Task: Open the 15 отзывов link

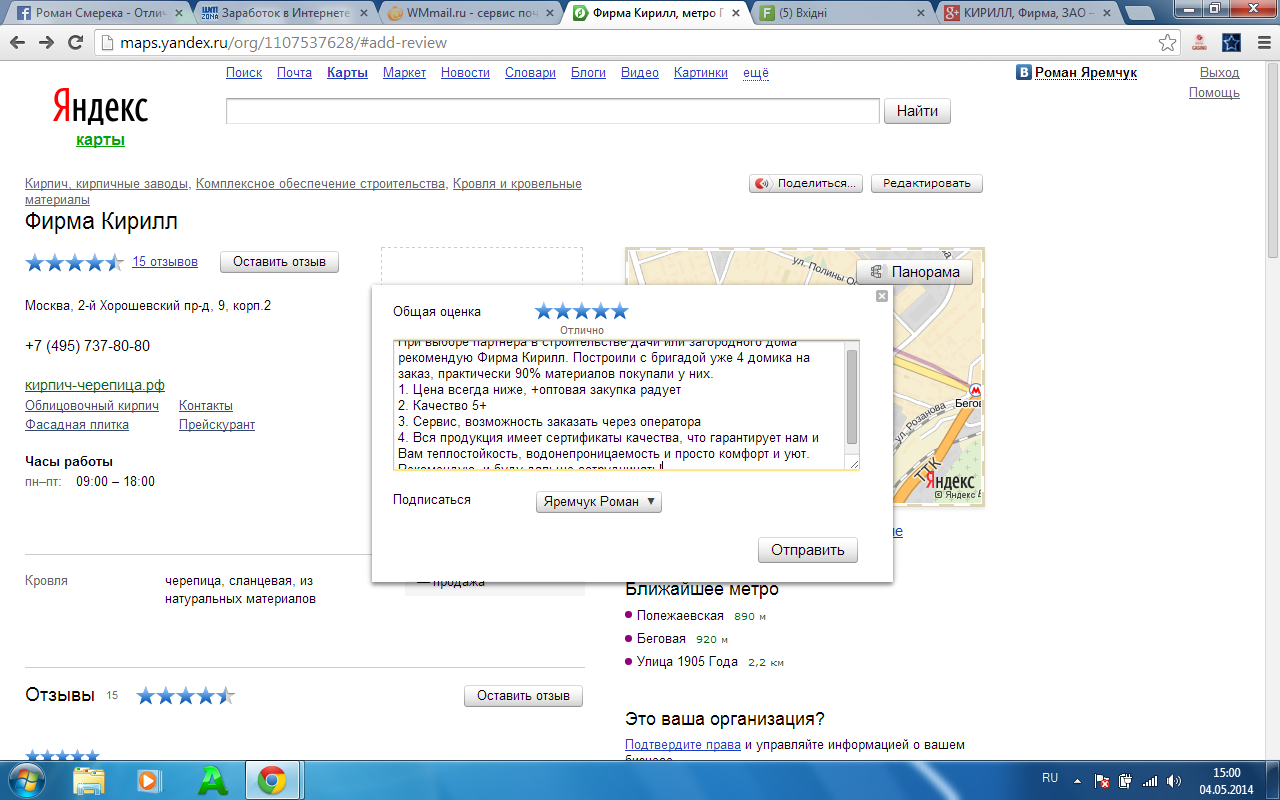Action: click(x=165, y=262)
